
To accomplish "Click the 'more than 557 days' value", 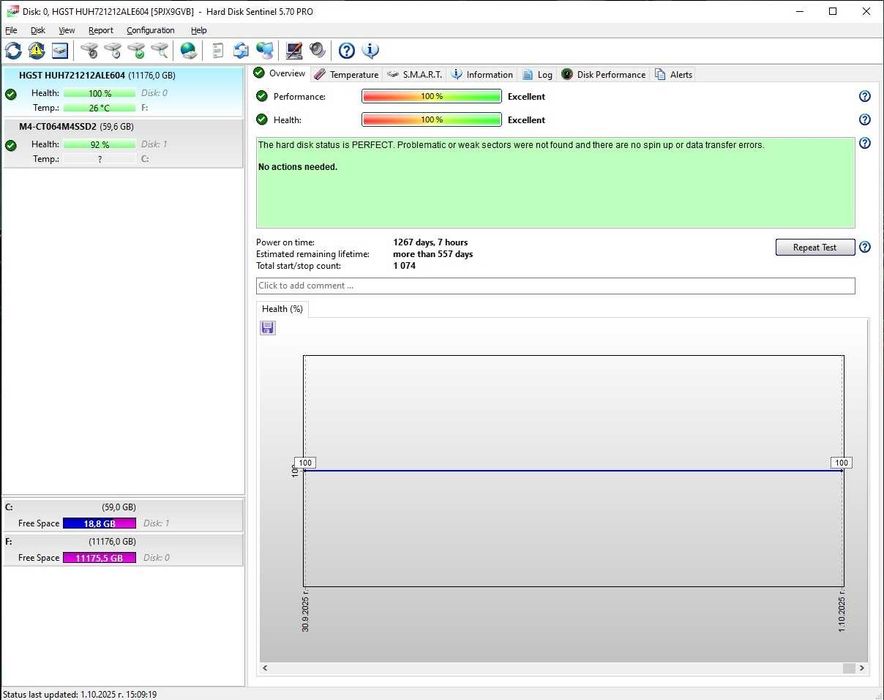I will [432, 254].
